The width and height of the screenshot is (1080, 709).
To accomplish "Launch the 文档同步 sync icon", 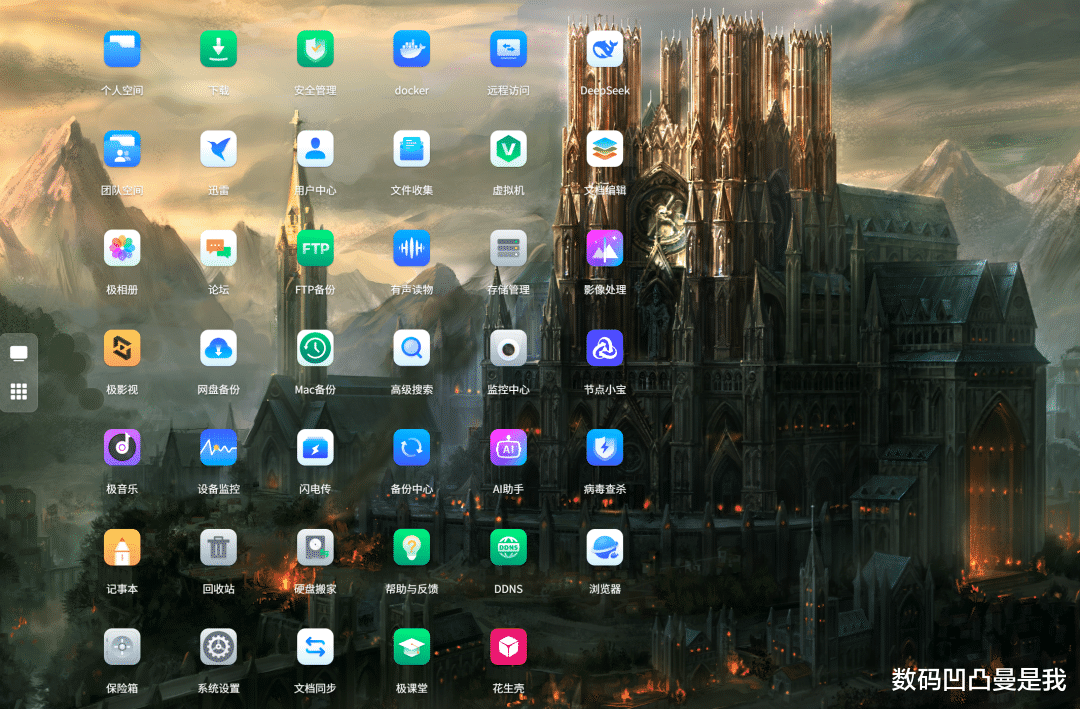I will (x=315, y=646).
